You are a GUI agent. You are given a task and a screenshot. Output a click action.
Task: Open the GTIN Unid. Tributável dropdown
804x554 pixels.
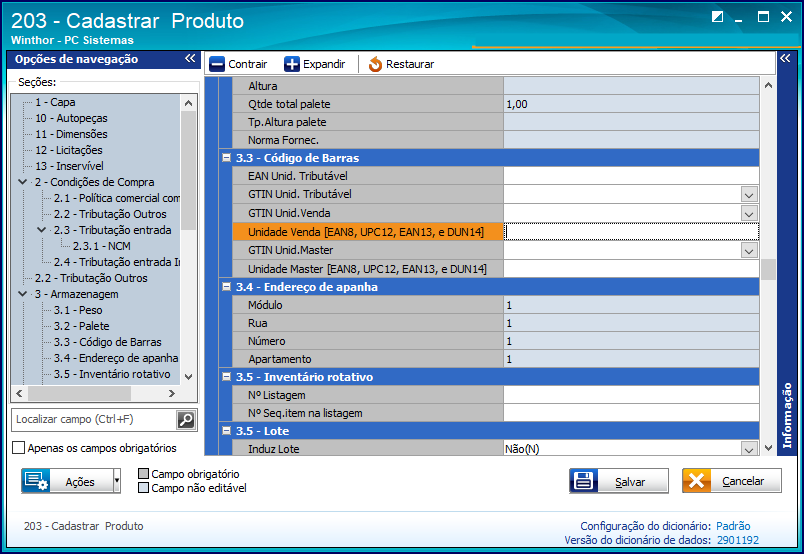749,195
